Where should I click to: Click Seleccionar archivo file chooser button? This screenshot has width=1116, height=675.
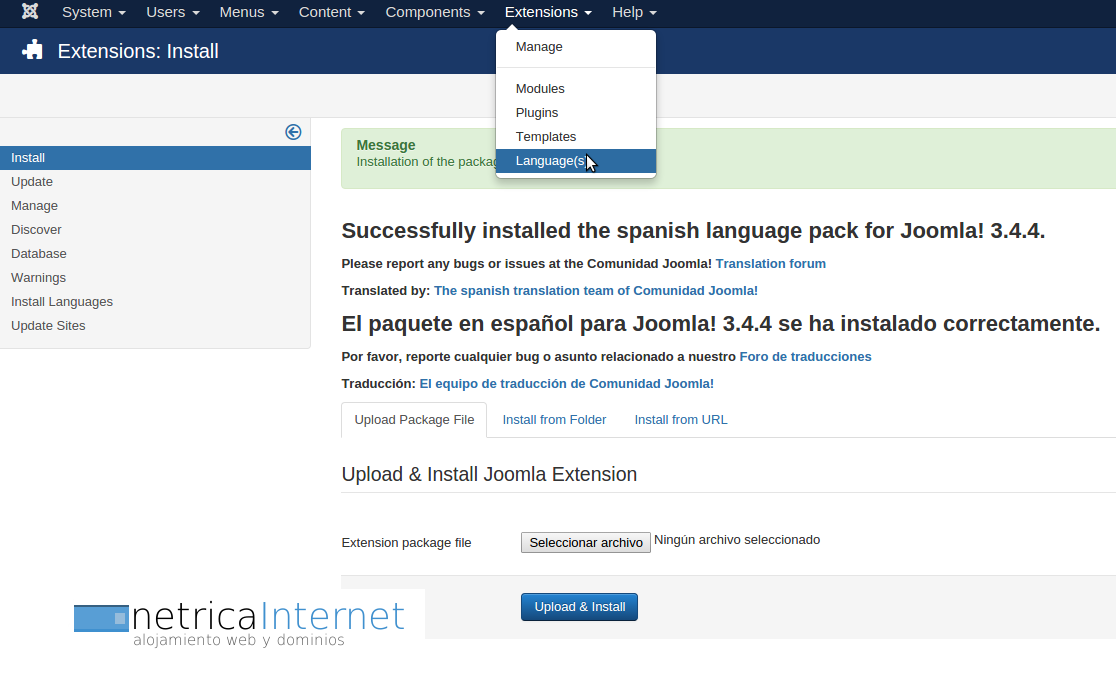585,542
